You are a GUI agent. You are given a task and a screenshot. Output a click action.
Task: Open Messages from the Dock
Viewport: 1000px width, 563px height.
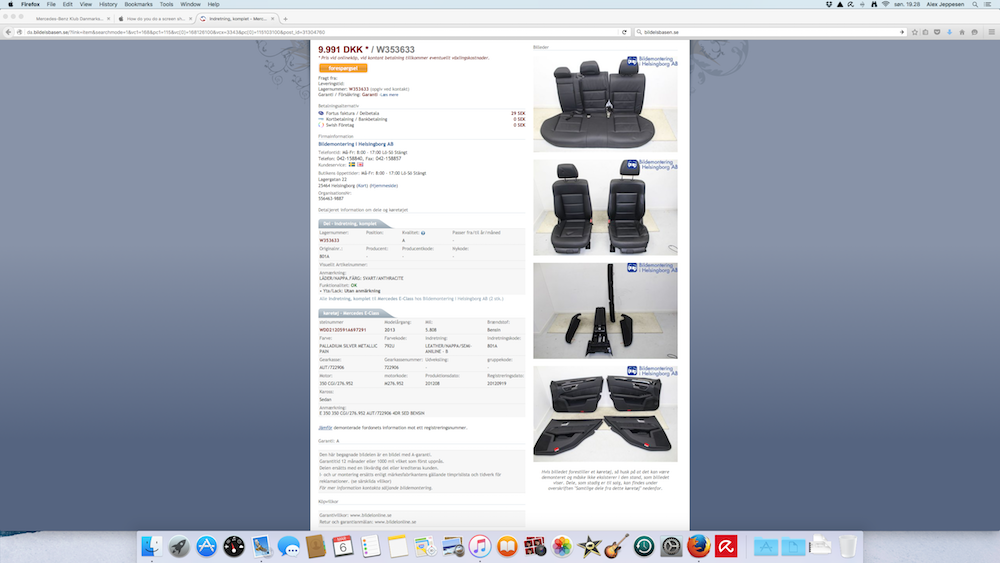[x=288, y=546]
